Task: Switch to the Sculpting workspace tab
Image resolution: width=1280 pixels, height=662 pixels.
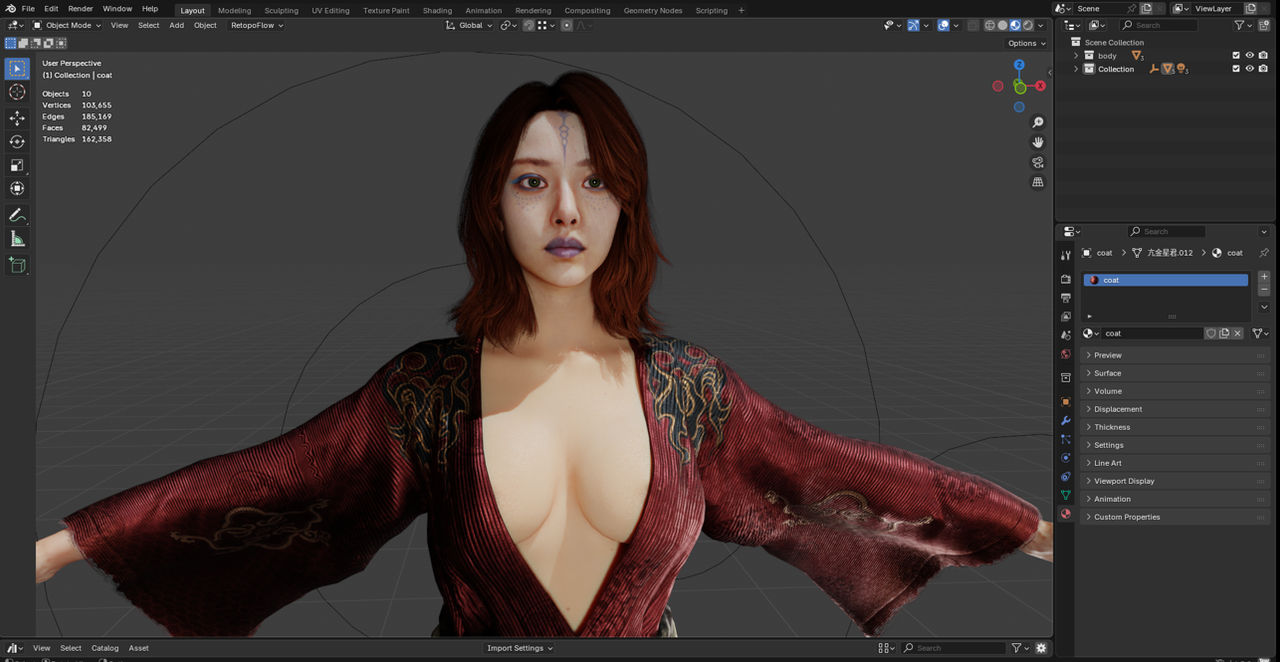Action: point(281,10)
